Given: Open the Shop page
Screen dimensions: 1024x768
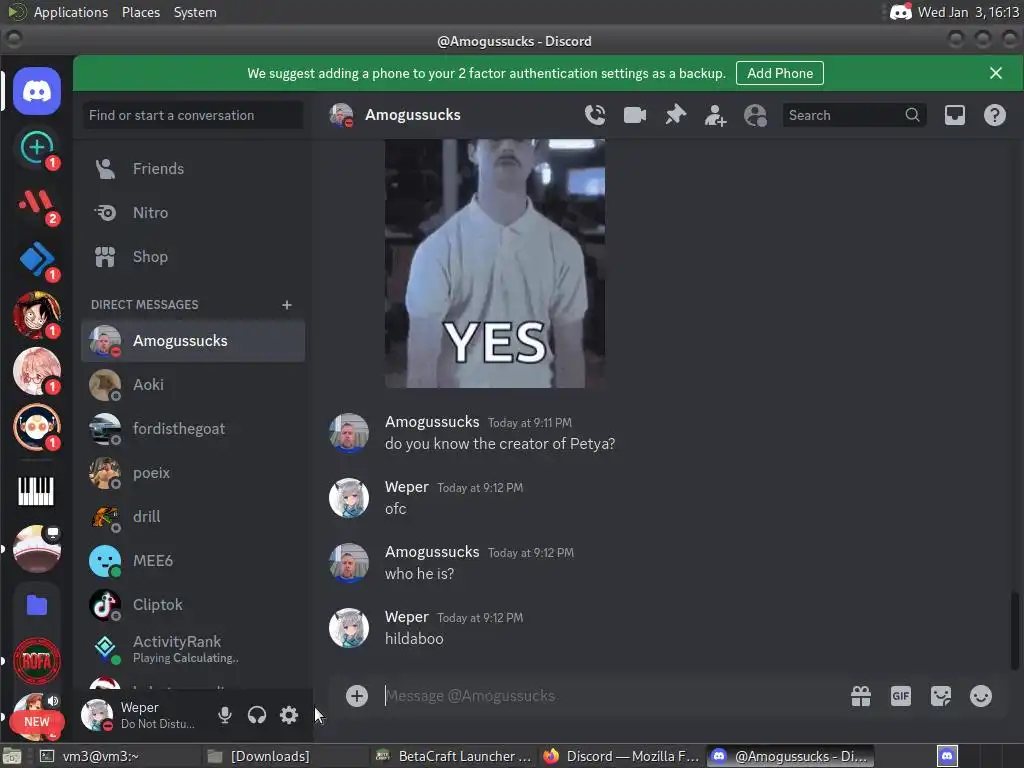Looking at the screenshot, I should (193, 257).
